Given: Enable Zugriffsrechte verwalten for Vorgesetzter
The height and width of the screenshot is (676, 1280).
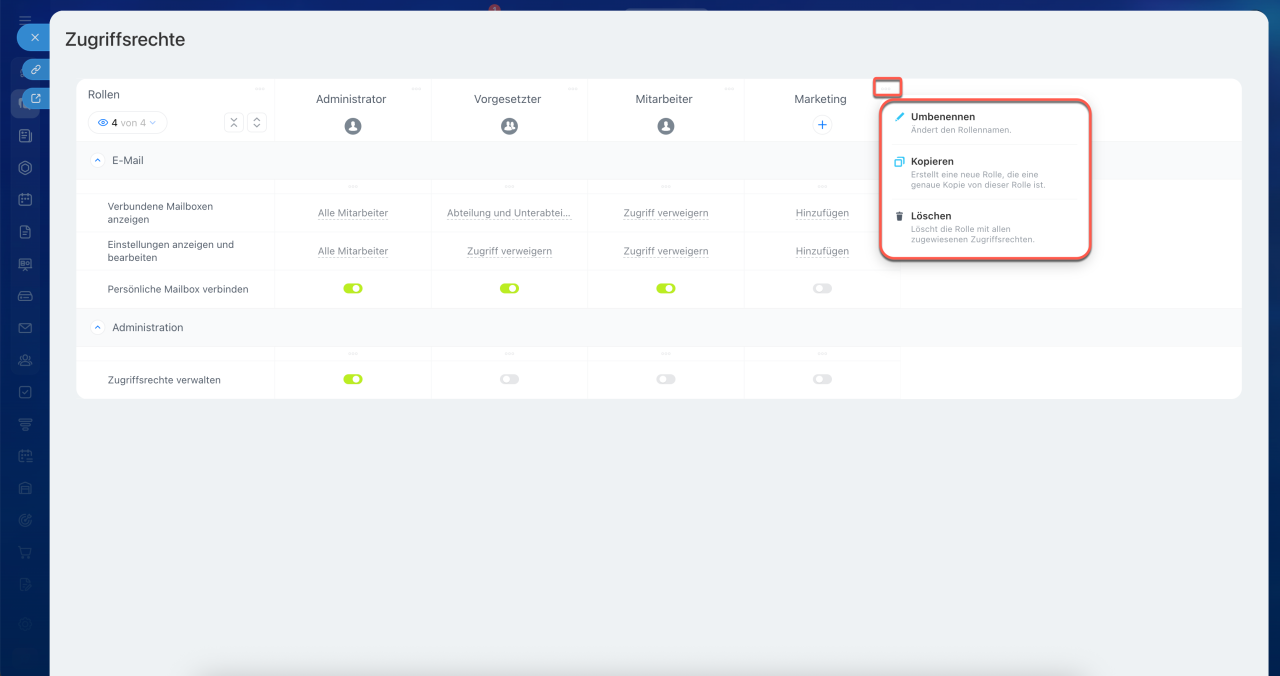Looking at the screenshot, I should point(509,379).
